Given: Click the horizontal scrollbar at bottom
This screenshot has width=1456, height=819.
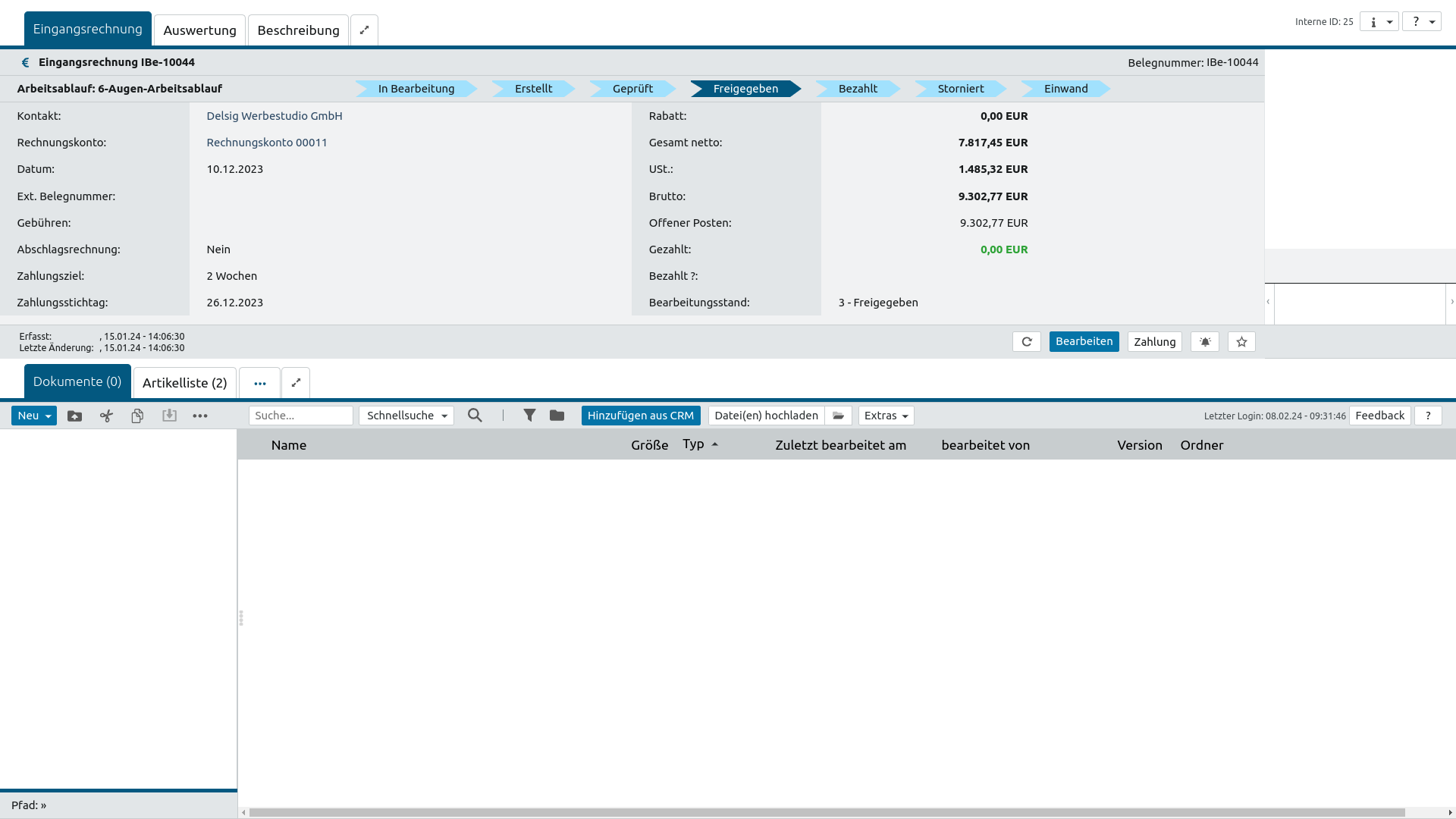Looking at the screenshot, I should (827, 812).
